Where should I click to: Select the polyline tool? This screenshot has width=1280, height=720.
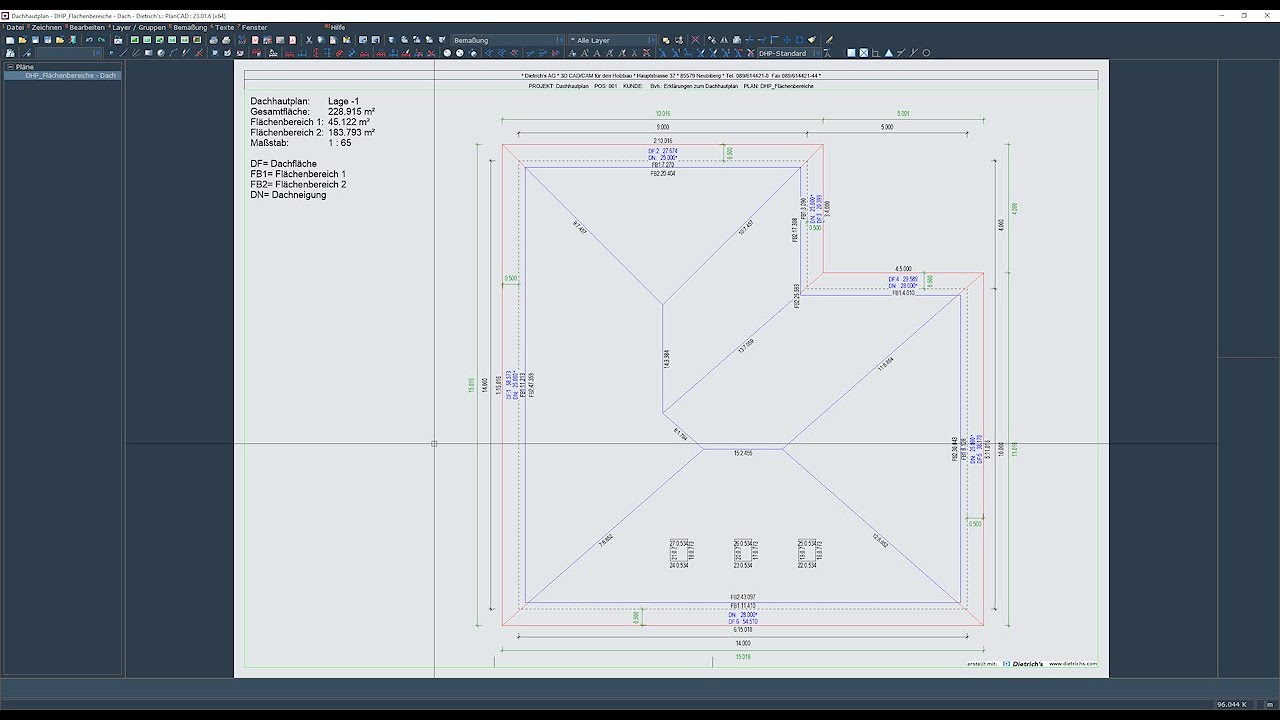173,53
